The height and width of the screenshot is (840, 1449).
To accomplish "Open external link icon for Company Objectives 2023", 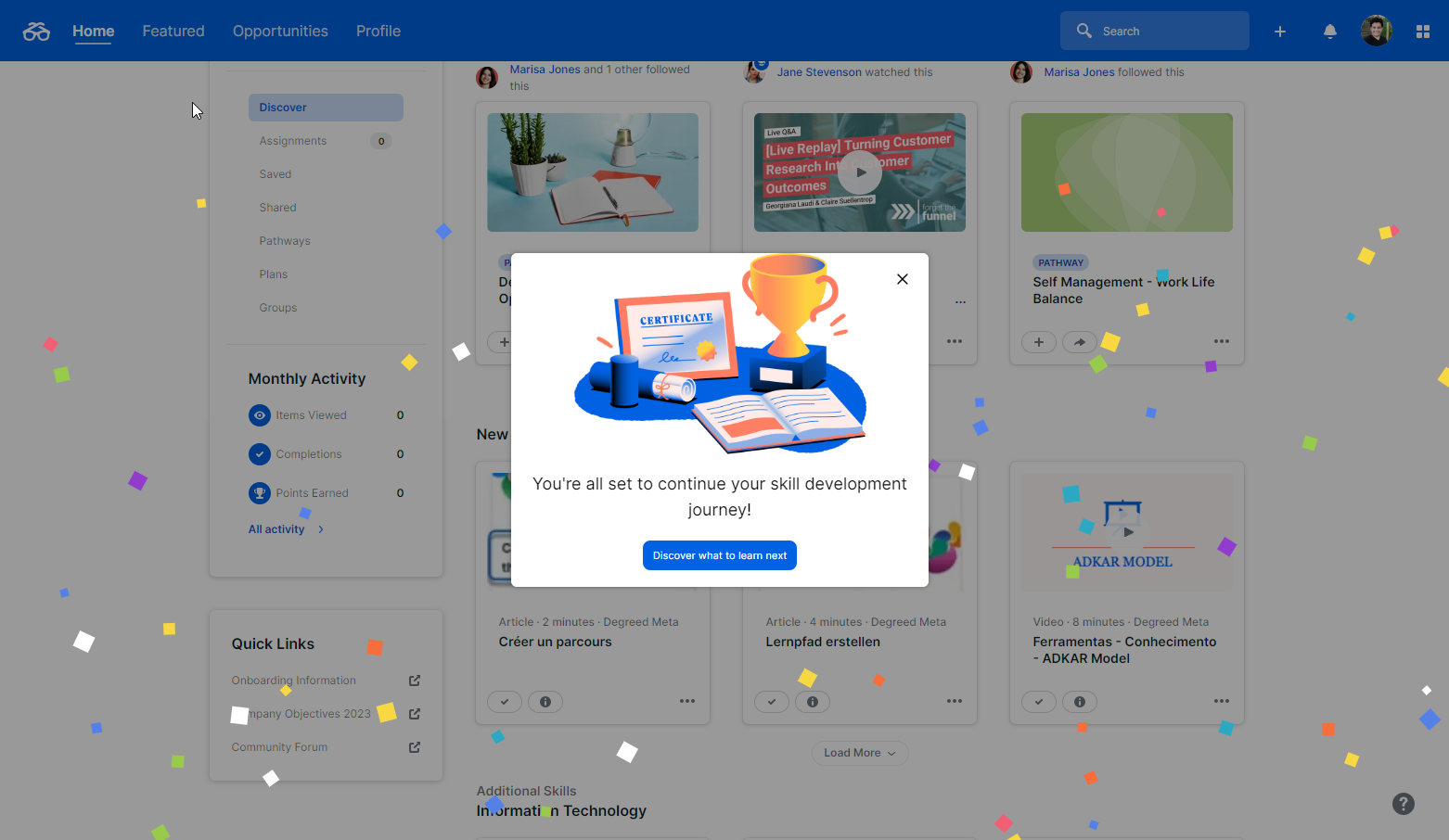I will pyautogui.click(x=414, y=714).
